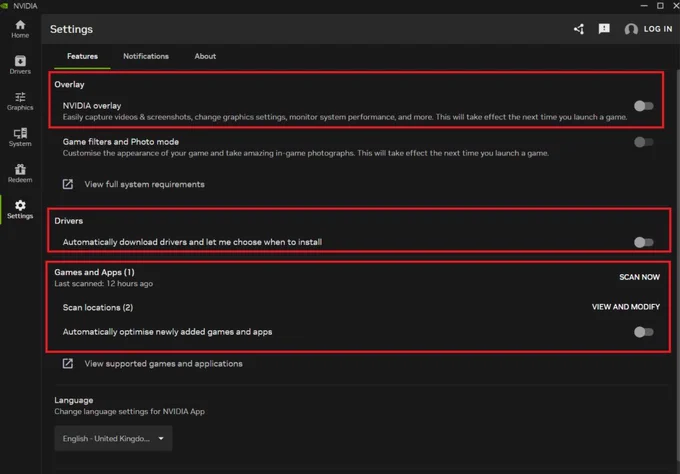680x474 pixels.
Task: Open the Home page in the sidebar
Action: click(x=20, y=29)
